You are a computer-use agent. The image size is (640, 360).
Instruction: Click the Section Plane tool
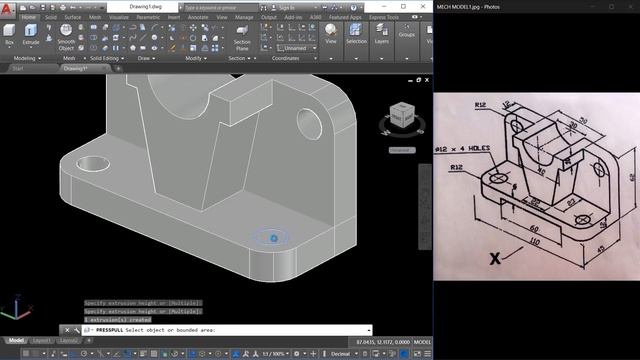[x=242, y=38]
